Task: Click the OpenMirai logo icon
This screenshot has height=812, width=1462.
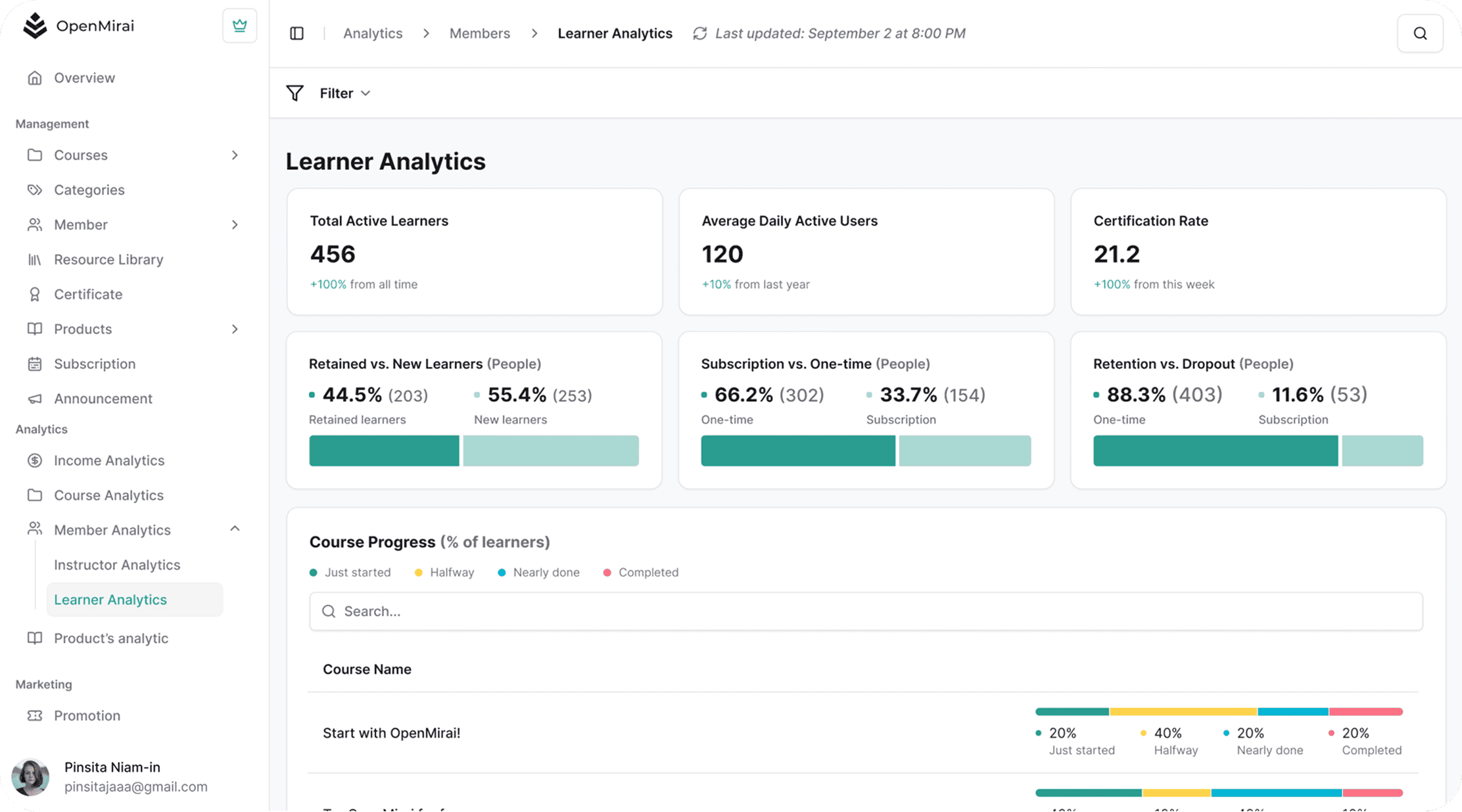Action: (x=35, y=26)
